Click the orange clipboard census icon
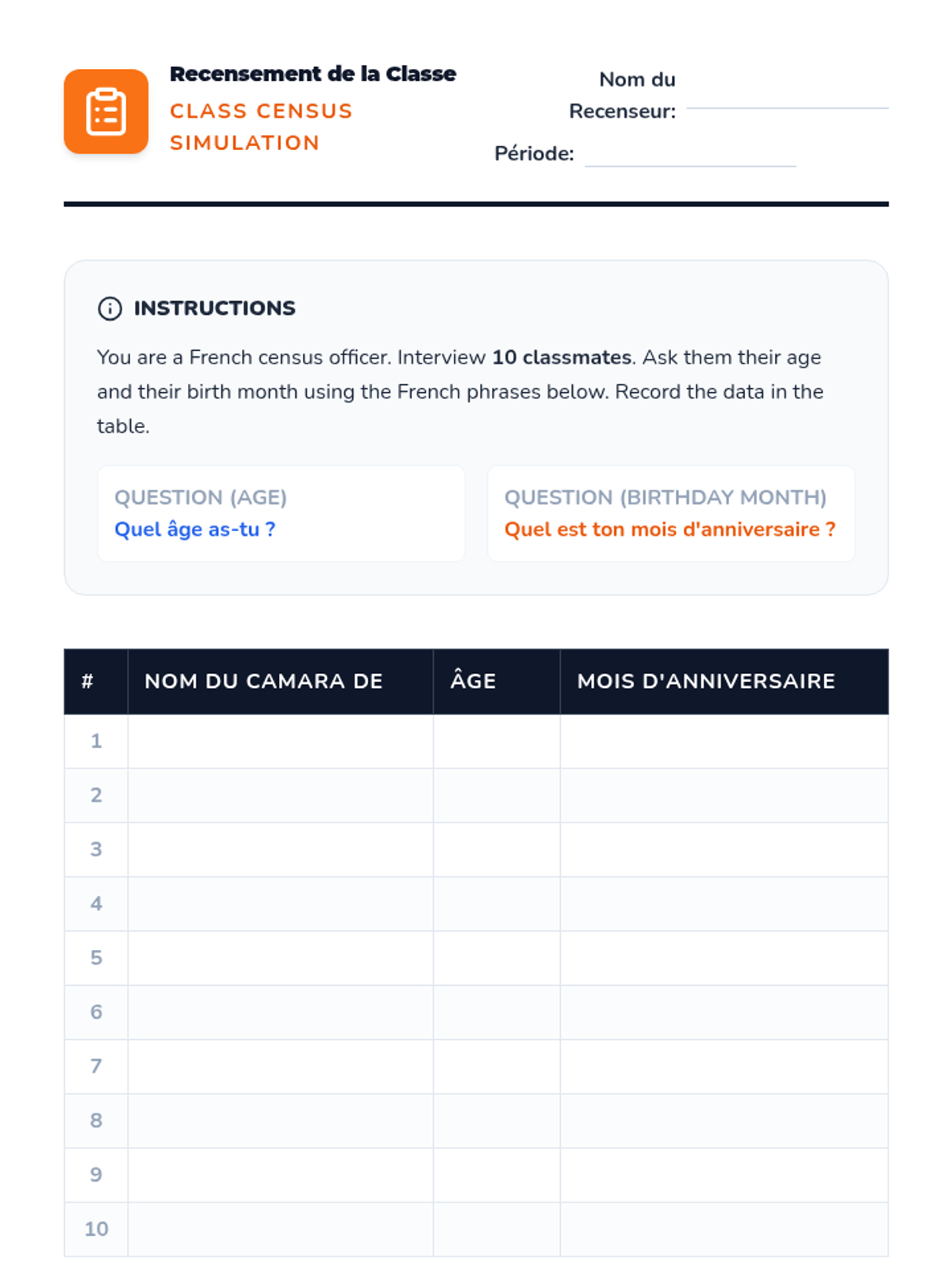The height and width of the screenshot is (1270, 952). point(106,111)
